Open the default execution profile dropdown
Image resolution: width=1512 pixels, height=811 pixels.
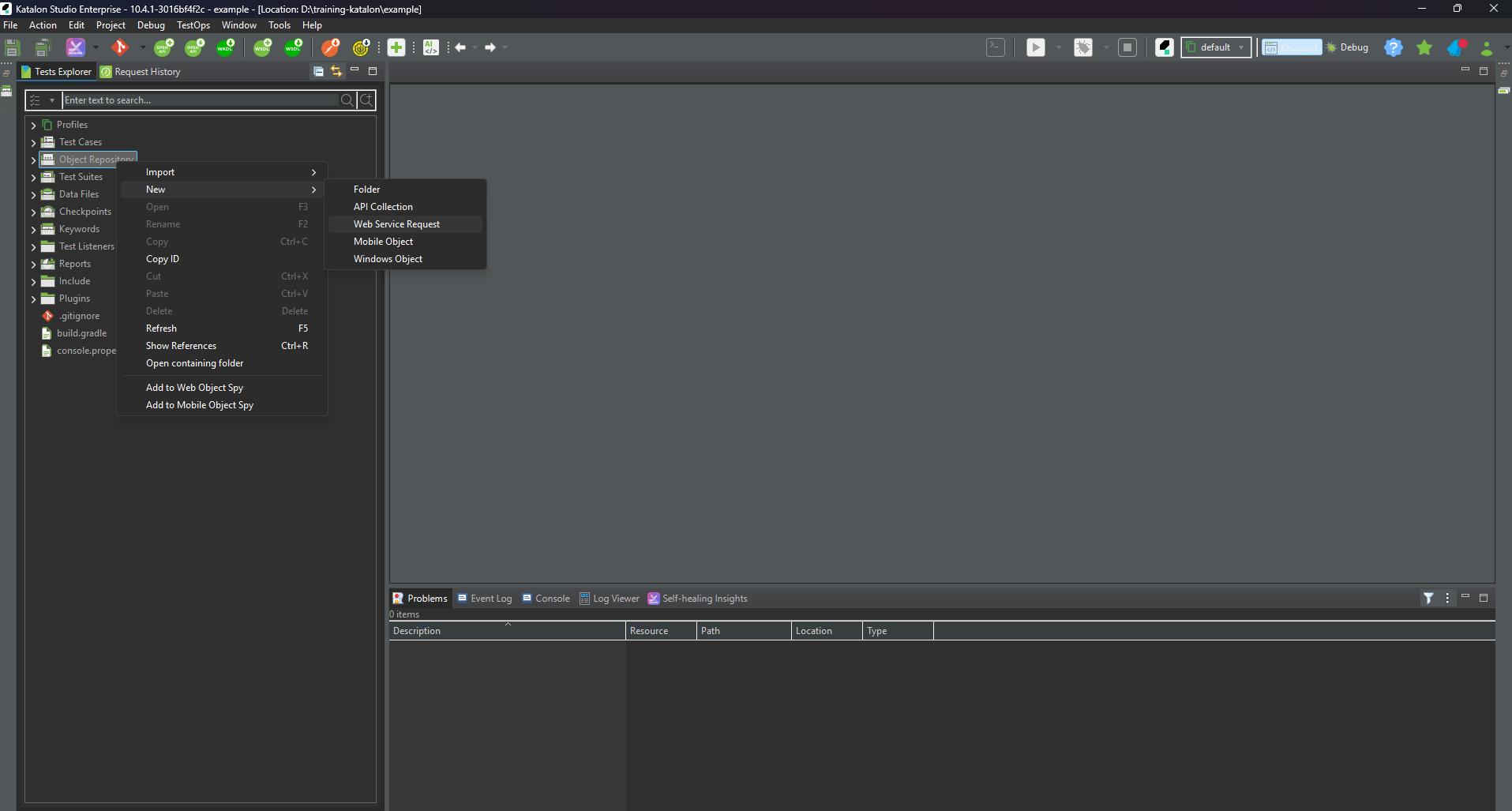pos(1216,47)
